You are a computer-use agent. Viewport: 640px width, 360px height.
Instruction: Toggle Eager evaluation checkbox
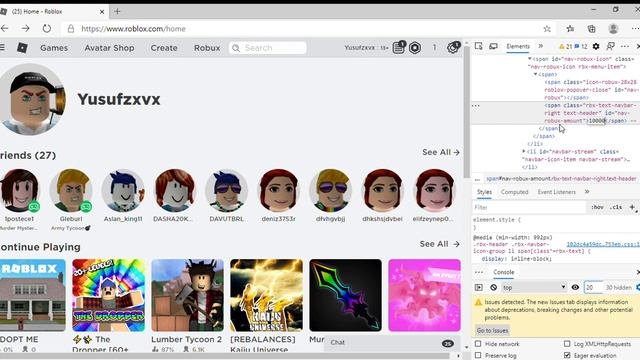tap(567, 356)
